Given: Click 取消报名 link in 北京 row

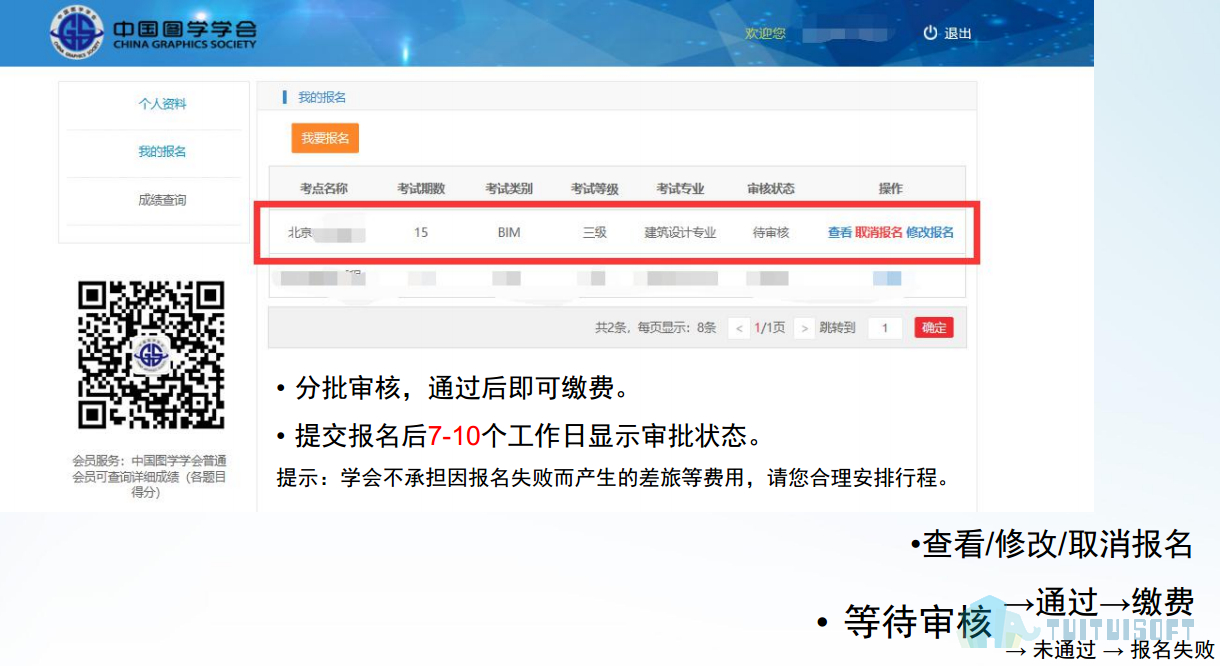Looking at the screenshot, I should point(879,232).
